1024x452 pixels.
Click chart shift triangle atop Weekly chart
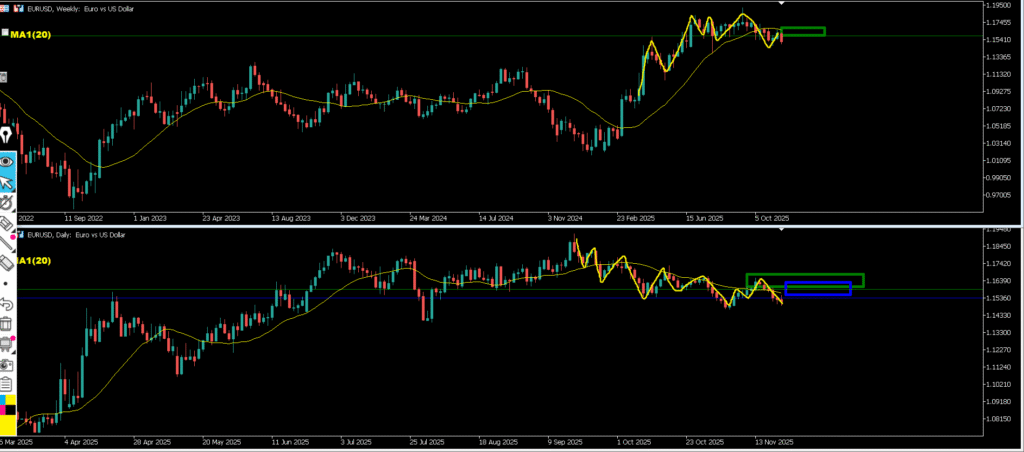pos(782,5)
